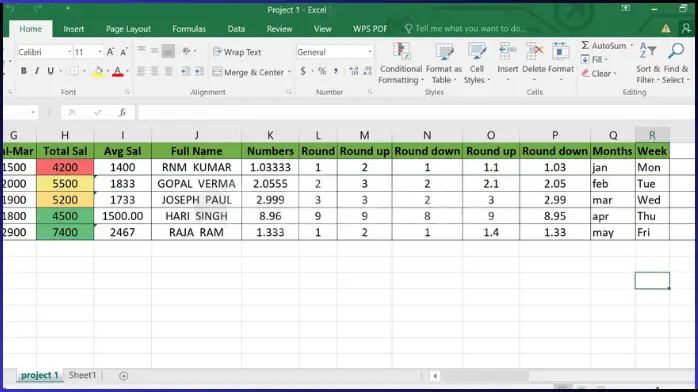
Task: Apply Comma style
Action: click(336, 71)
